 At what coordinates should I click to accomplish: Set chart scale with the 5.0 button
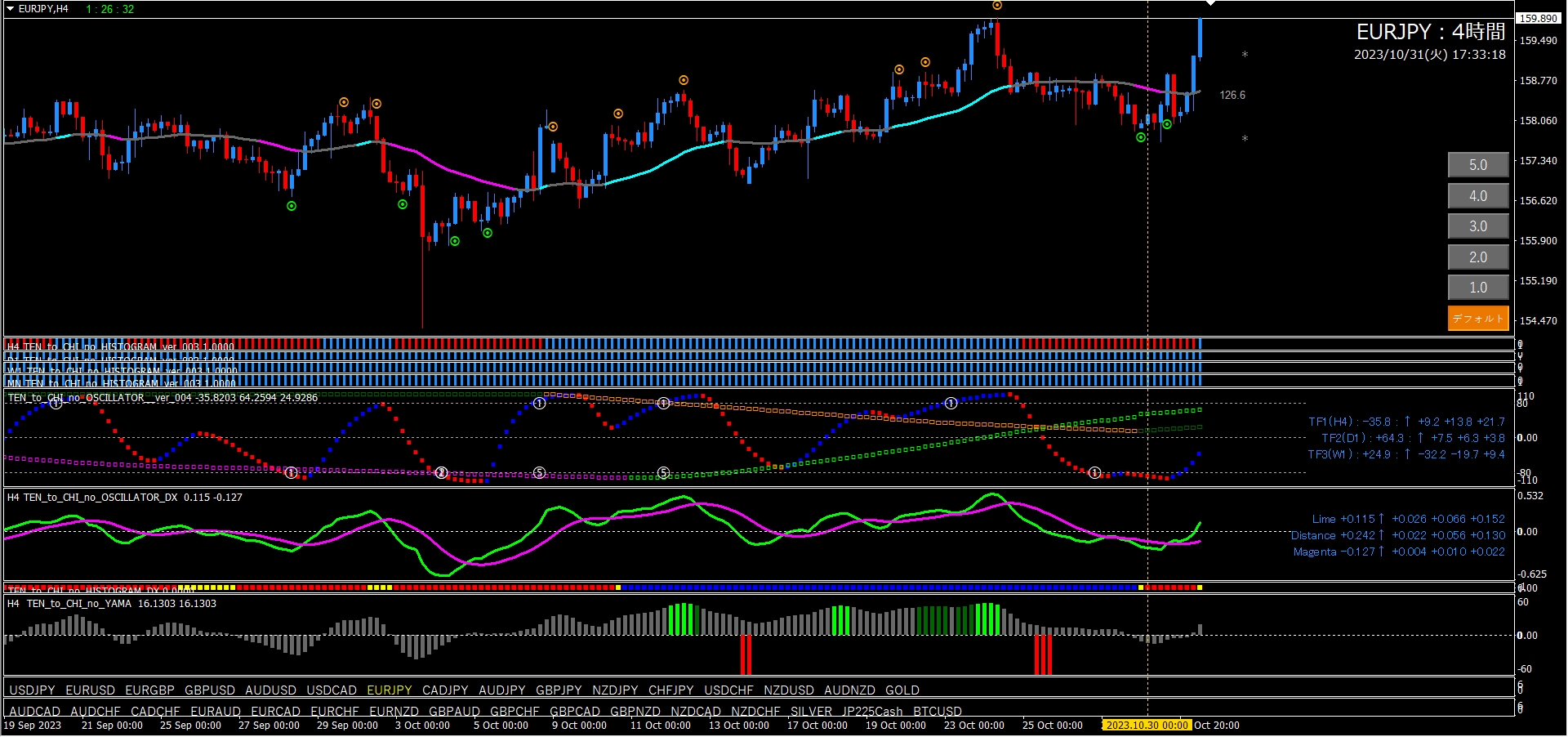coord(1478,165)
